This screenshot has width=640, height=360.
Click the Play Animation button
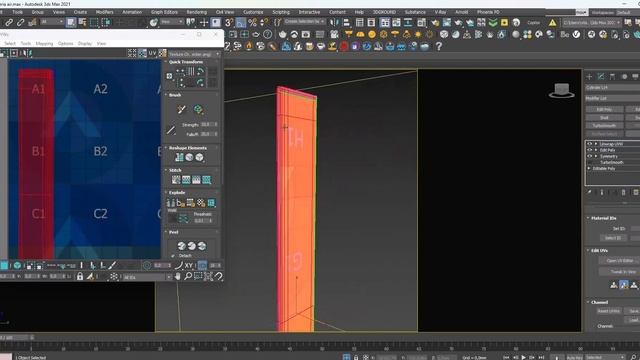[524, 357]
